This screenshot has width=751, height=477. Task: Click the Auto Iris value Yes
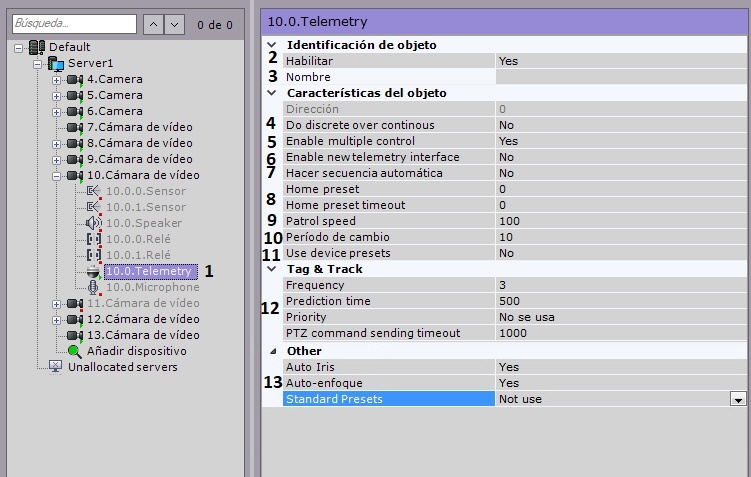[621, 367]
